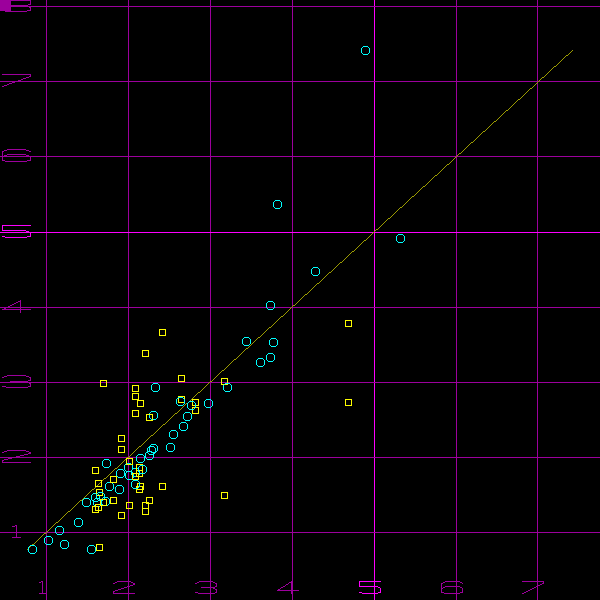Click the x-axis label 5
This screenshot has width=600, height=600.
[x=370, y=588]
